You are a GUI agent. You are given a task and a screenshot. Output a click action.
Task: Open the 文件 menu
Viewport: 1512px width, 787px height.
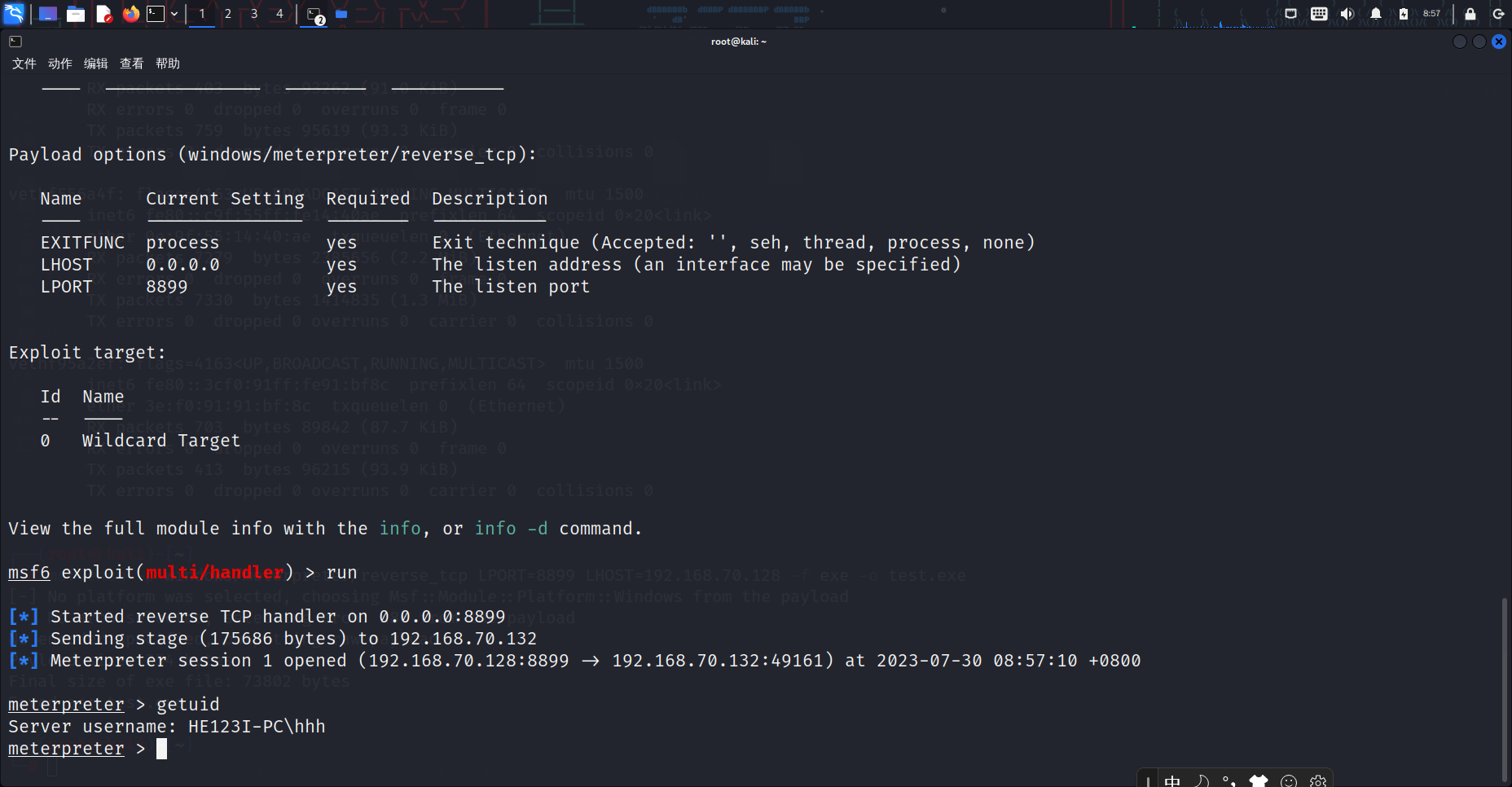(x=23, y=64)
